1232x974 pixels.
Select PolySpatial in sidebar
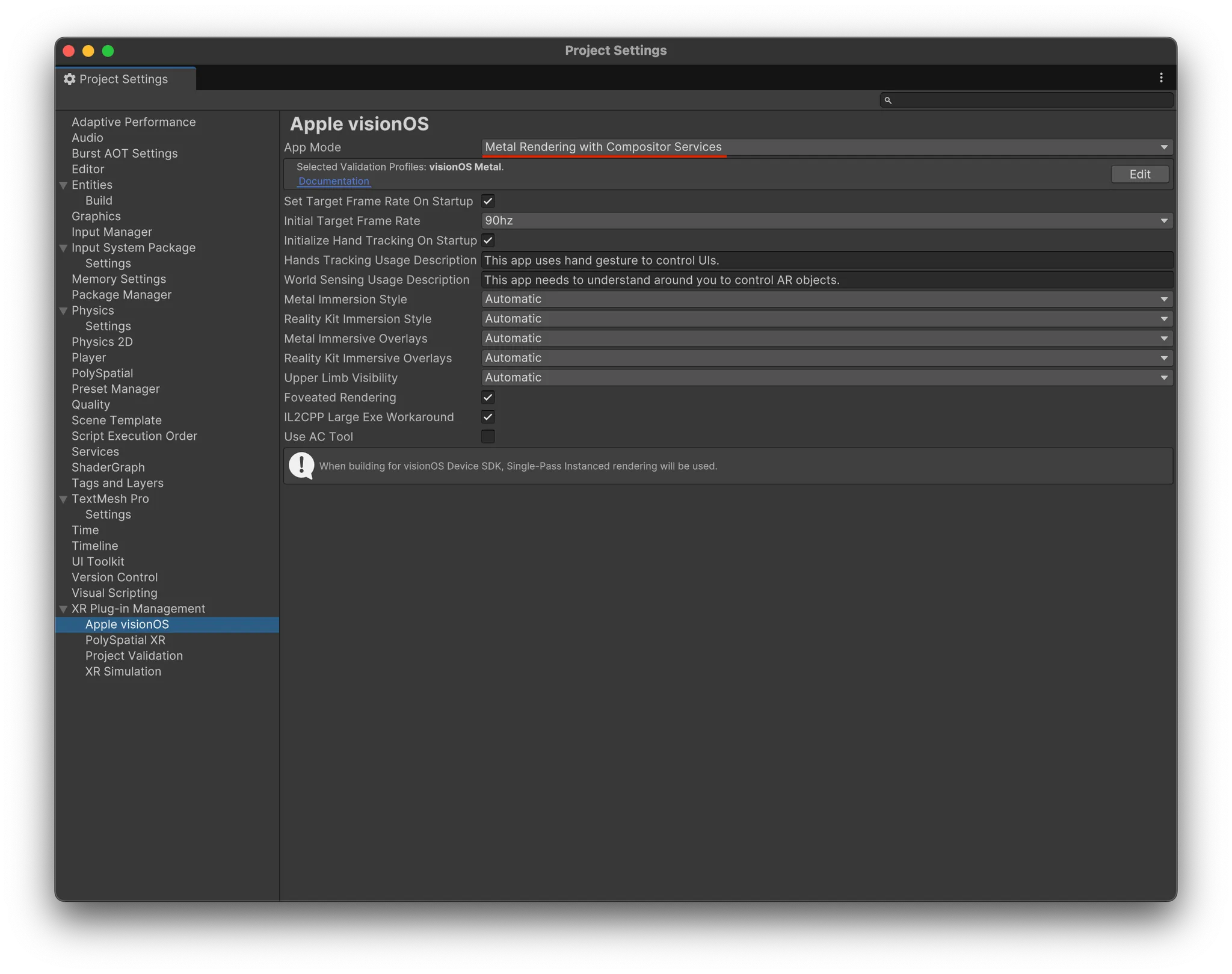[102, 374]
